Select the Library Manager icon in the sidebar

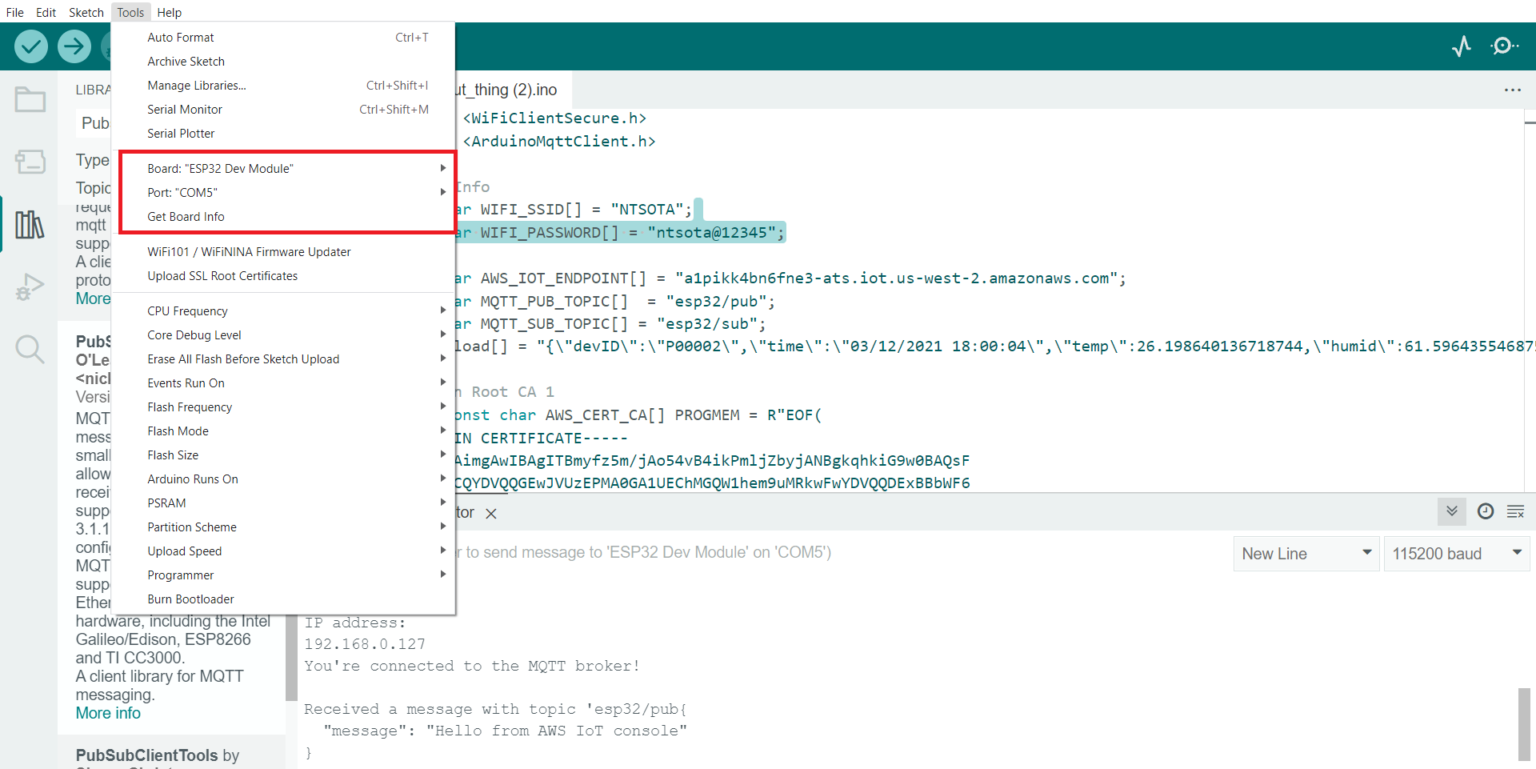coord(30,224)
